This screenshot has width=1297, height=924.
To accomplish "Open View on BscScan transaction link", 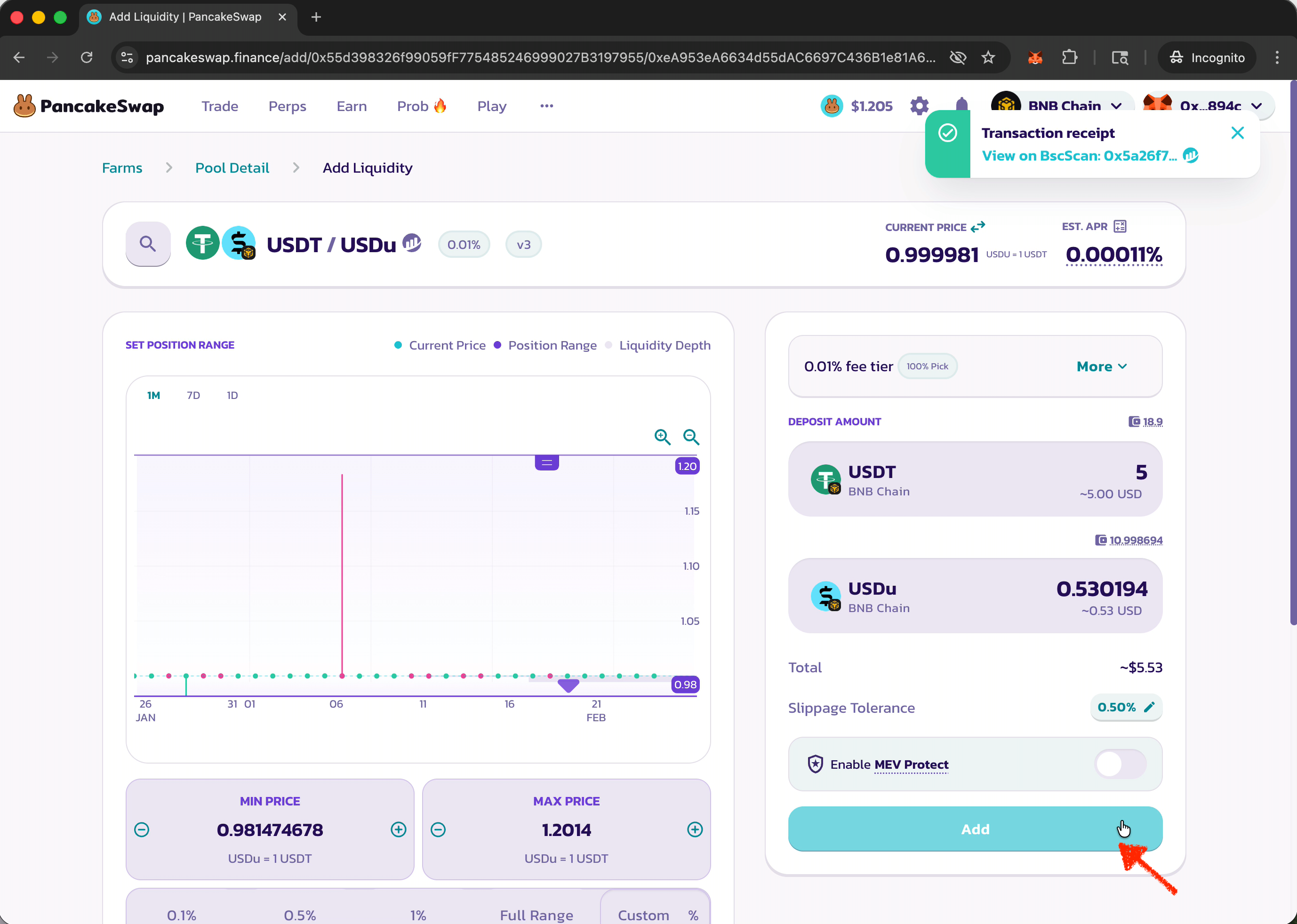I will click(x=1079, y=156).
